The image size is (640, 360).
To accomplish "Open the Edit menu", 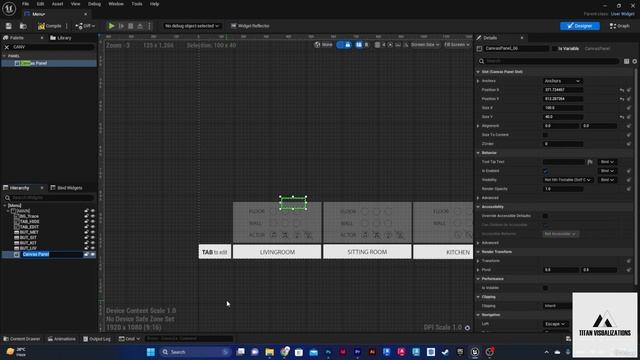I will tap(40, 4).
